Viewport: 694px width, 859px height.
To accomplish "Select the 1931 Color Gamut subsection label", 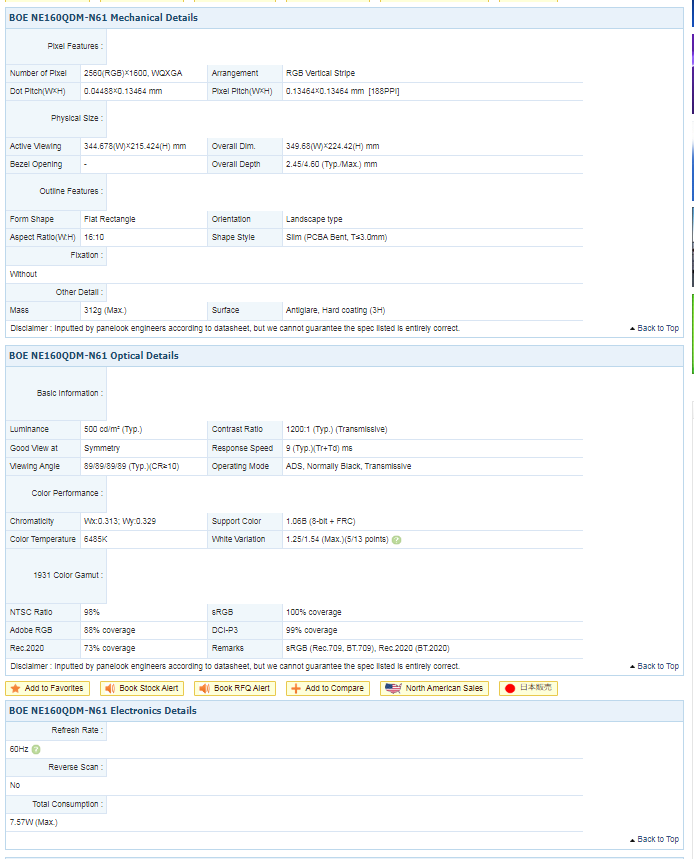I will coord(68,575).
